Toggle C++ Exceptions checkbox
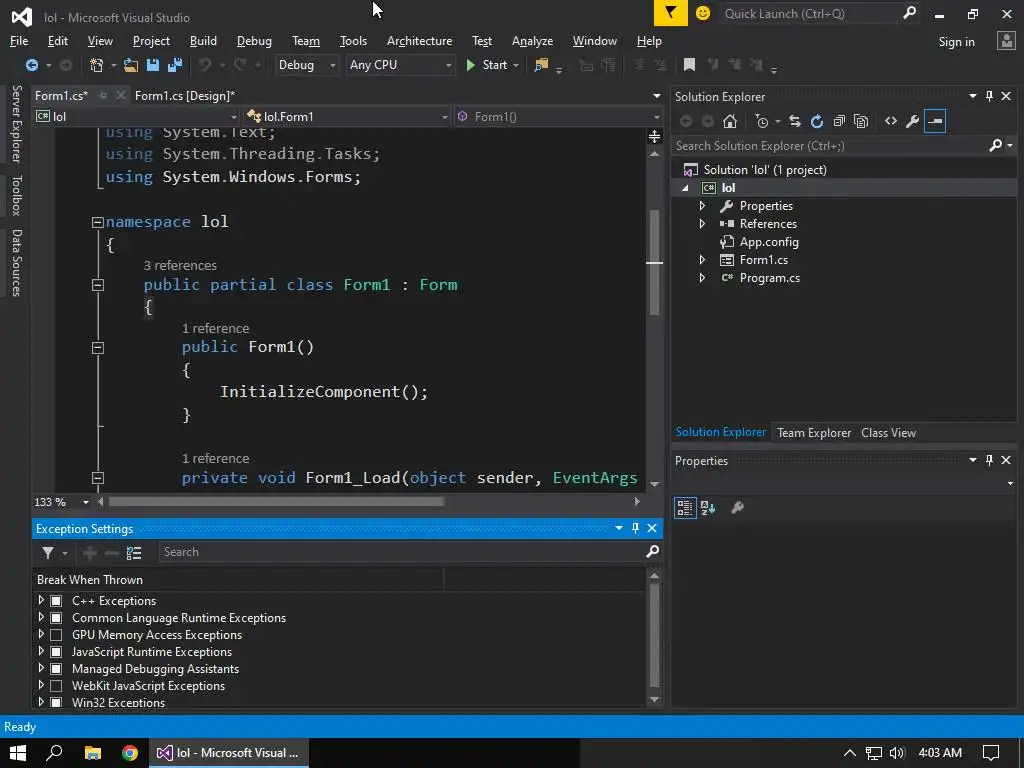The image size is (1024, 768). (x=56, y=601)
